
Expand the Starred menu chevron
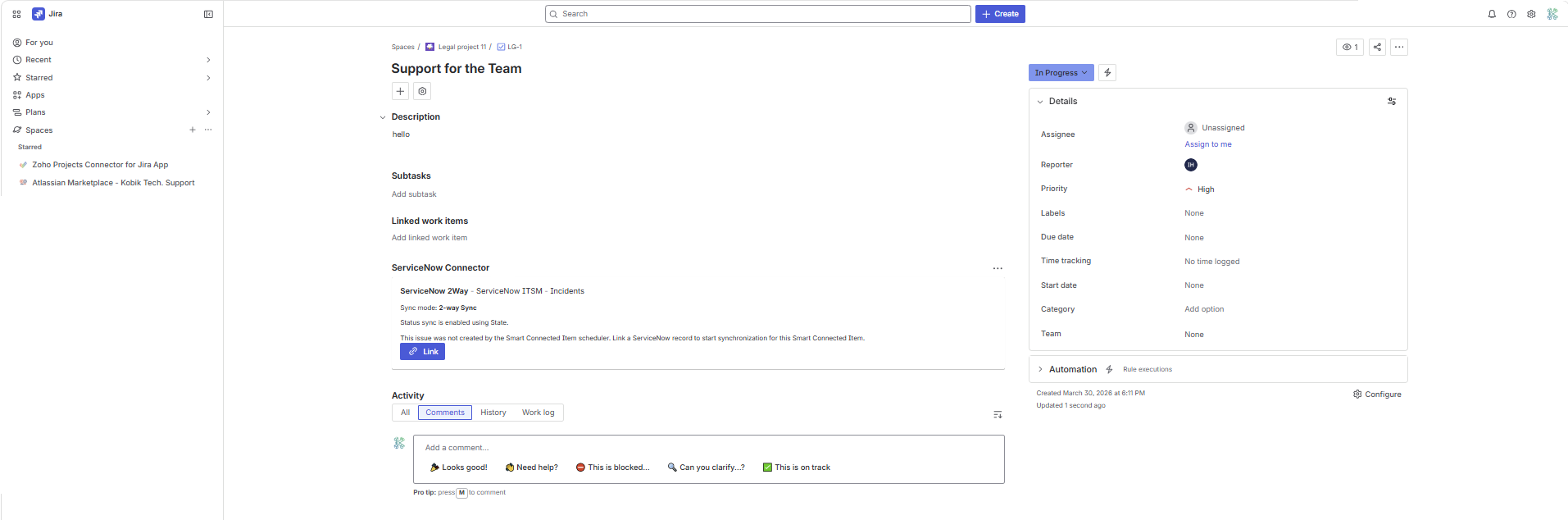coord(208,78)
